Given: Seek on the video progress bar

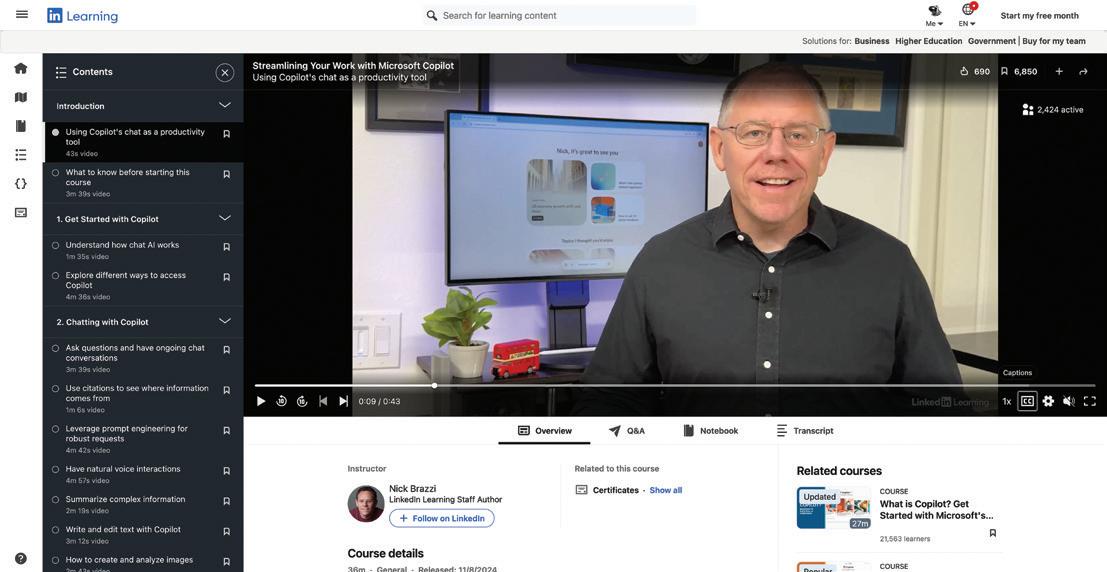Looking at the screenshot, I should coord(675,386).
